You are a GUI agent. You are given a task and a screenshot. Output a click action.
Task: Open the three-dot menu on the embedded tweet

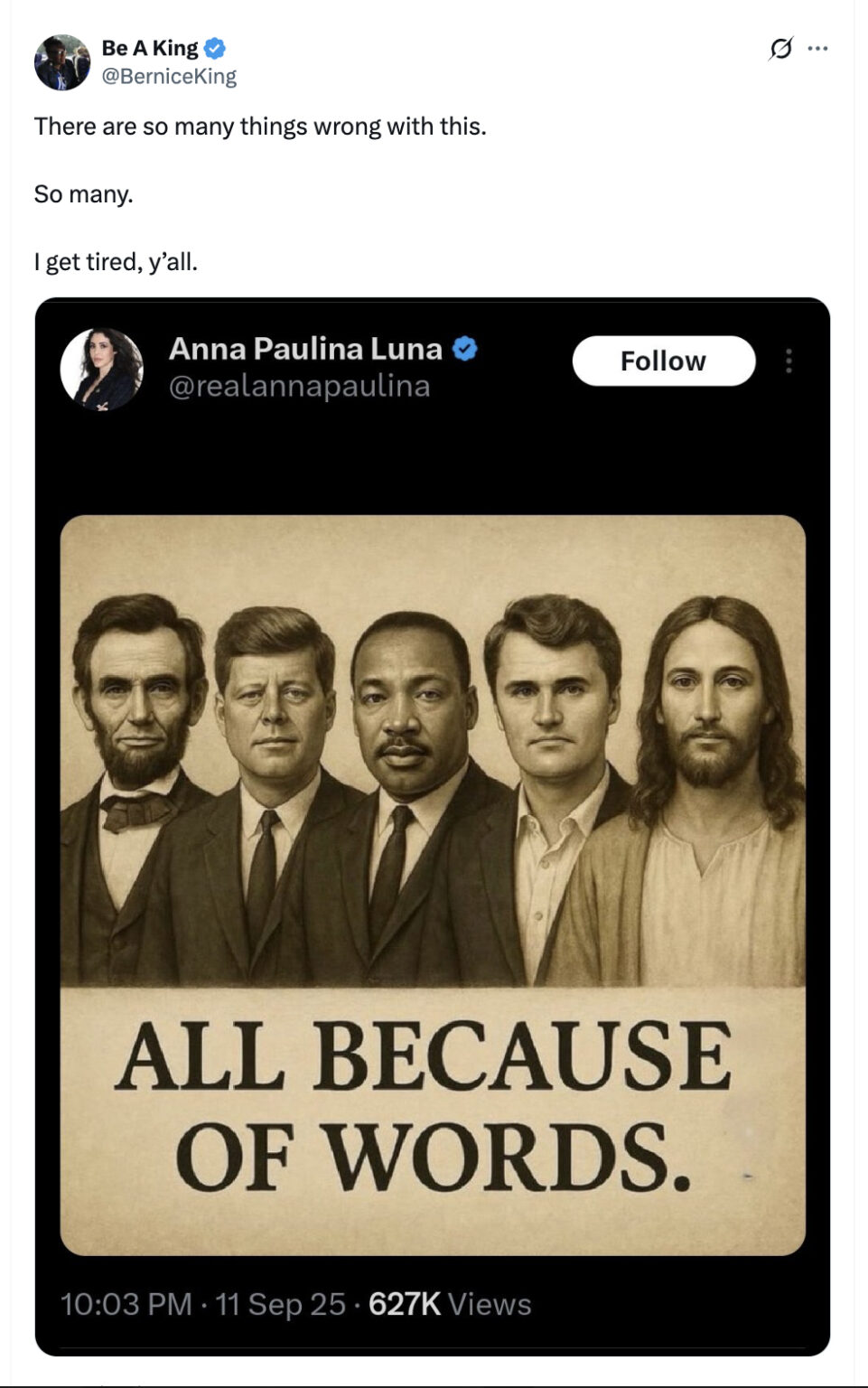(x=791, y=361)
